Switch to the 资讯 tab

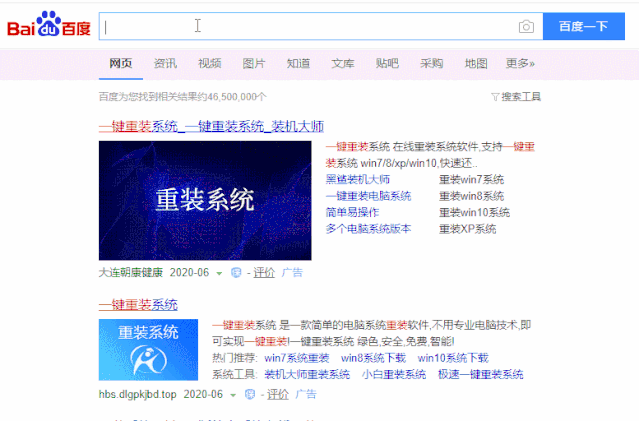[x=165, y=64]
